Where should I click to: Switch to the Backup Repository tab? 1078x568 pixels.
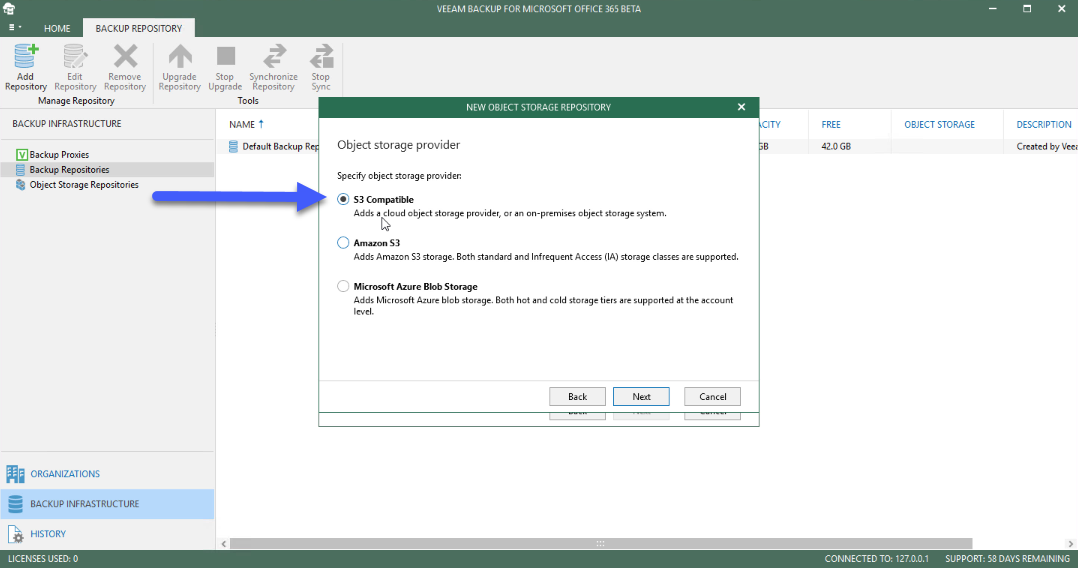click(x=139, y=28)
